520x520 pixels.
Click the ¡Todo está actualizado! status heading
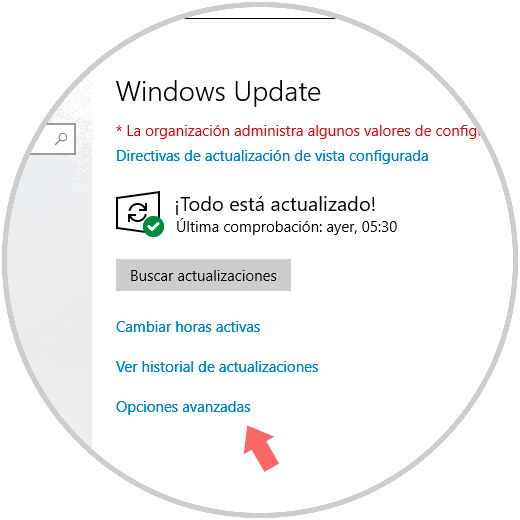click(275, 204)
